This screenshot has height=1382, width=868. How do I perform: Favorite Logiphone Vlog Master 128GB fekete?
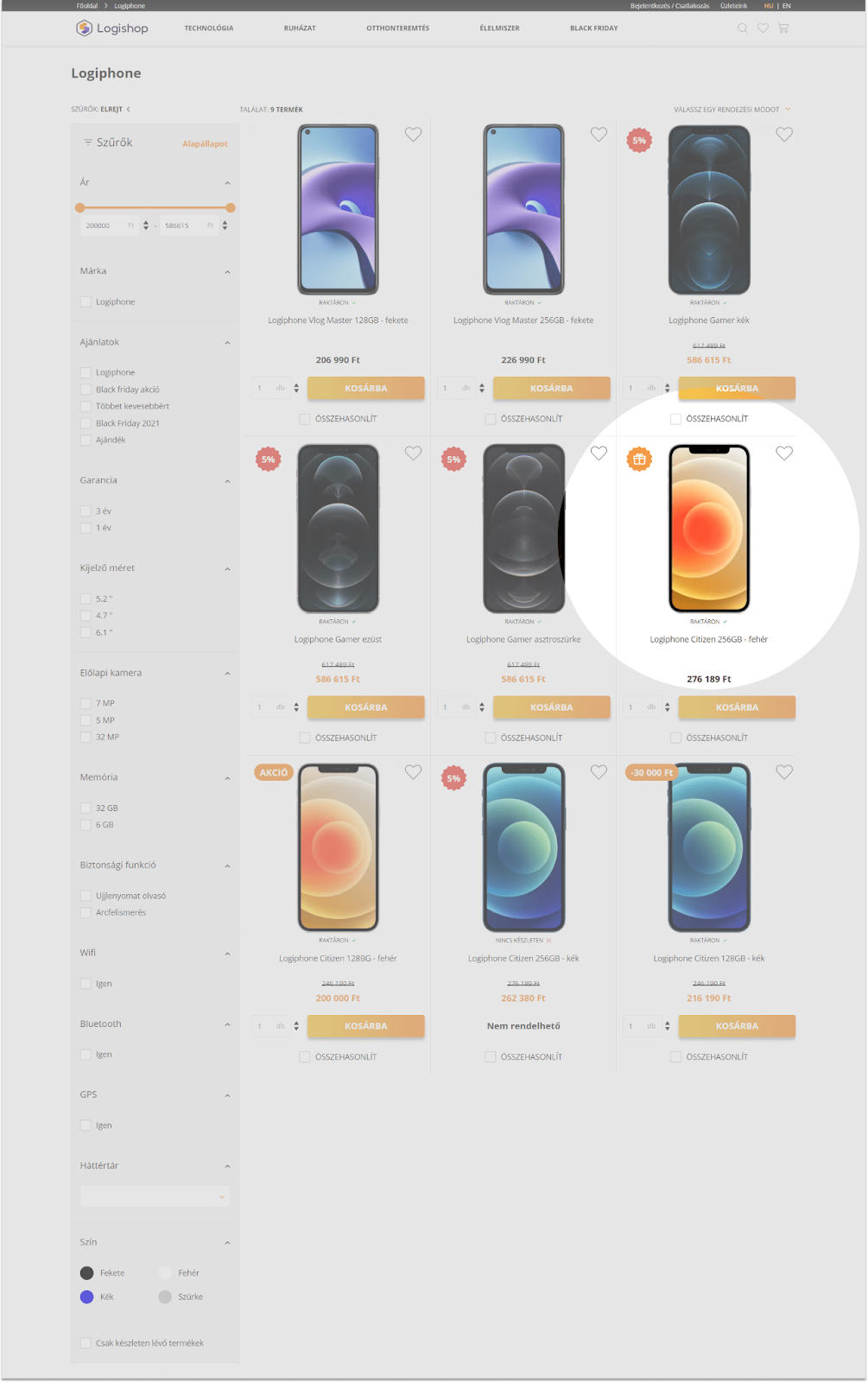414,135
